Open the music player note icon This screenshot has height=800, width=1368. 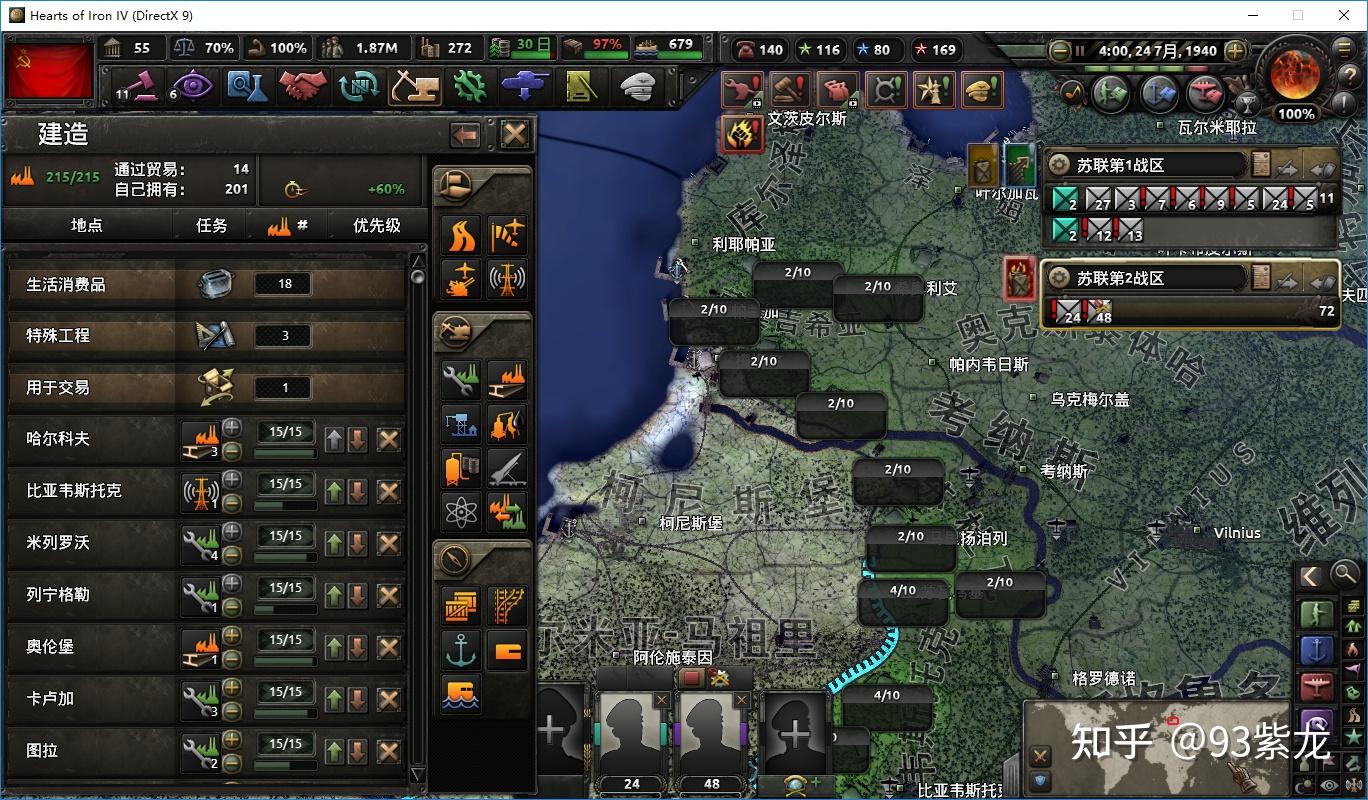coord(1072,92)
